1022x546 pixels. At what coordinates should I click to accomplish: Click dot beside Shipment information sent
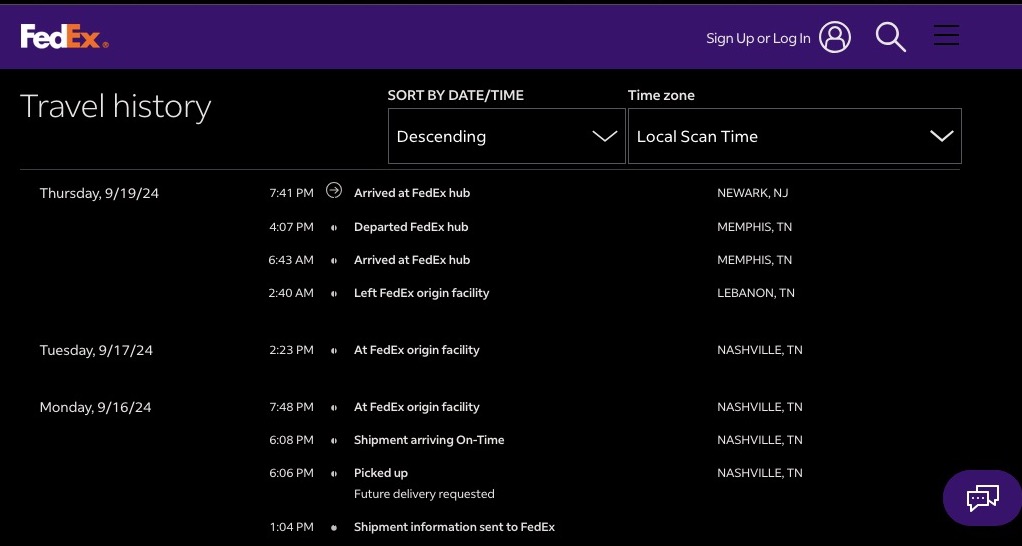point(334,527)
